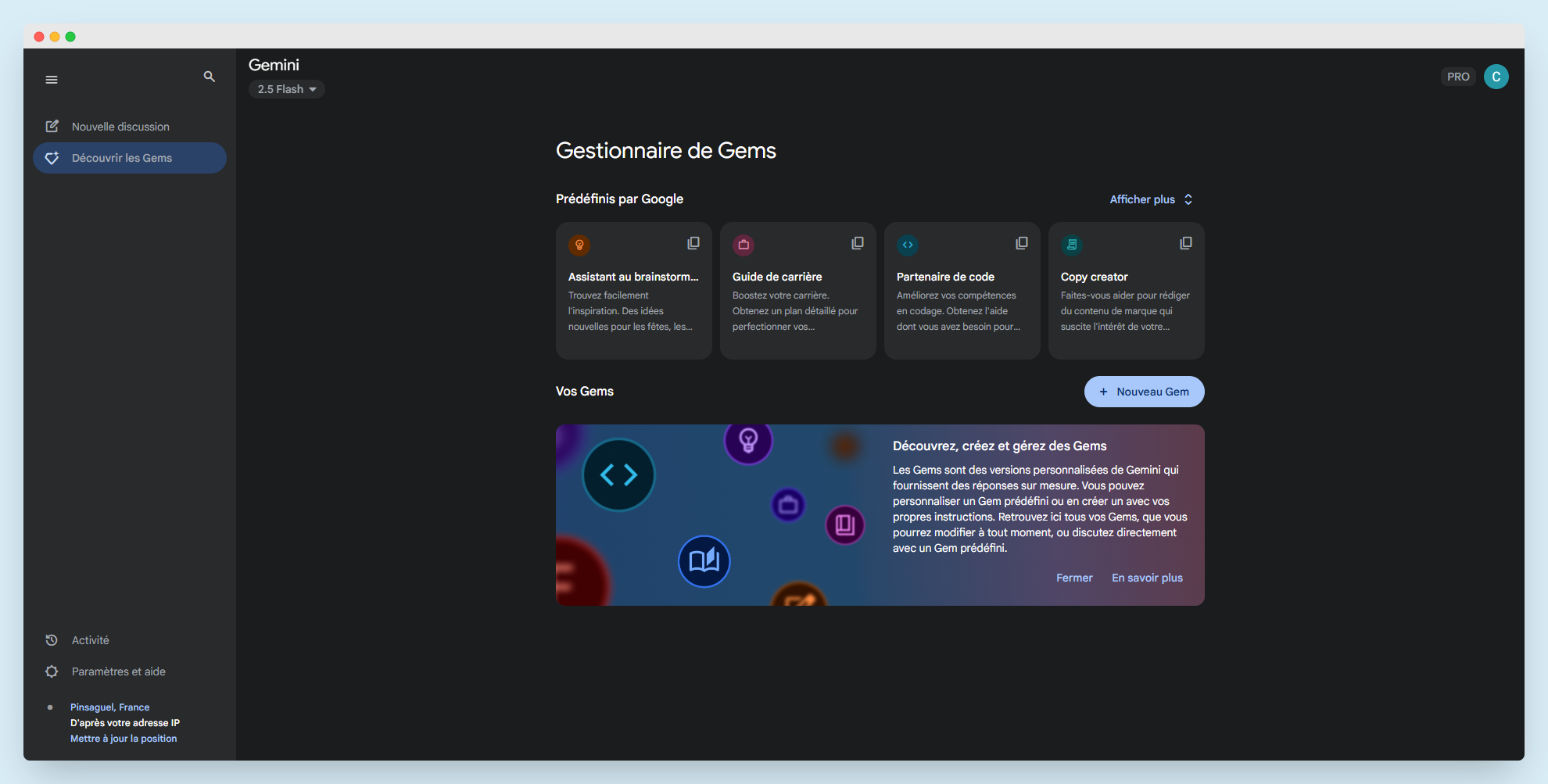
Task: Click the Vos Gems heading
Action: point(585,391)
